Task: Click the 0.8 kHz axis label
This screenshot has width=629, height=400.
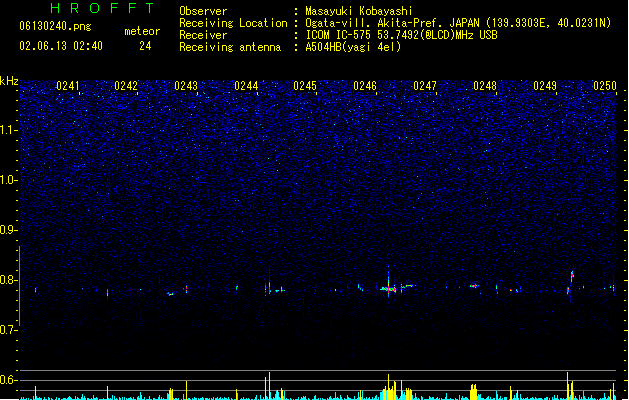Action: point(8,280)
